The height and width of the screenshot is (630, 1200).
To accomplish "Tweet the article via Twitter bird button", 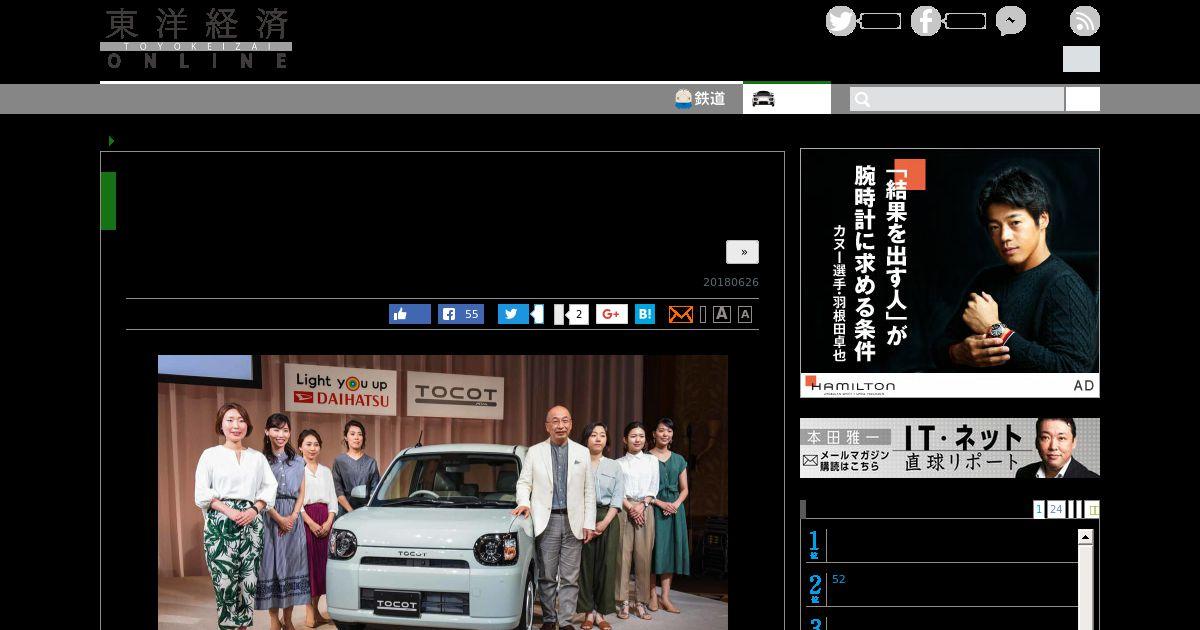I will click(x=514, y=314).
